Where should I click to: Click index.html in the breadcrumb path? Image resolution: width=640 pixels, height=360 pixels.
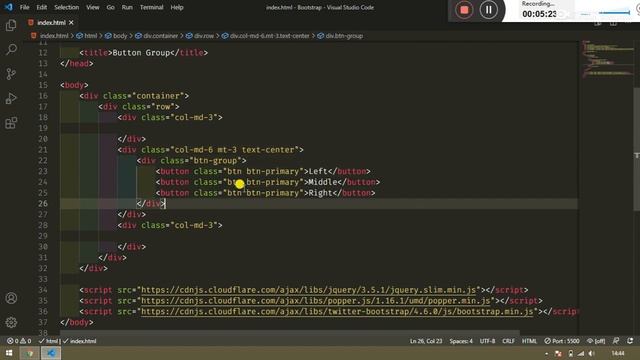click(x=54, y=36)
